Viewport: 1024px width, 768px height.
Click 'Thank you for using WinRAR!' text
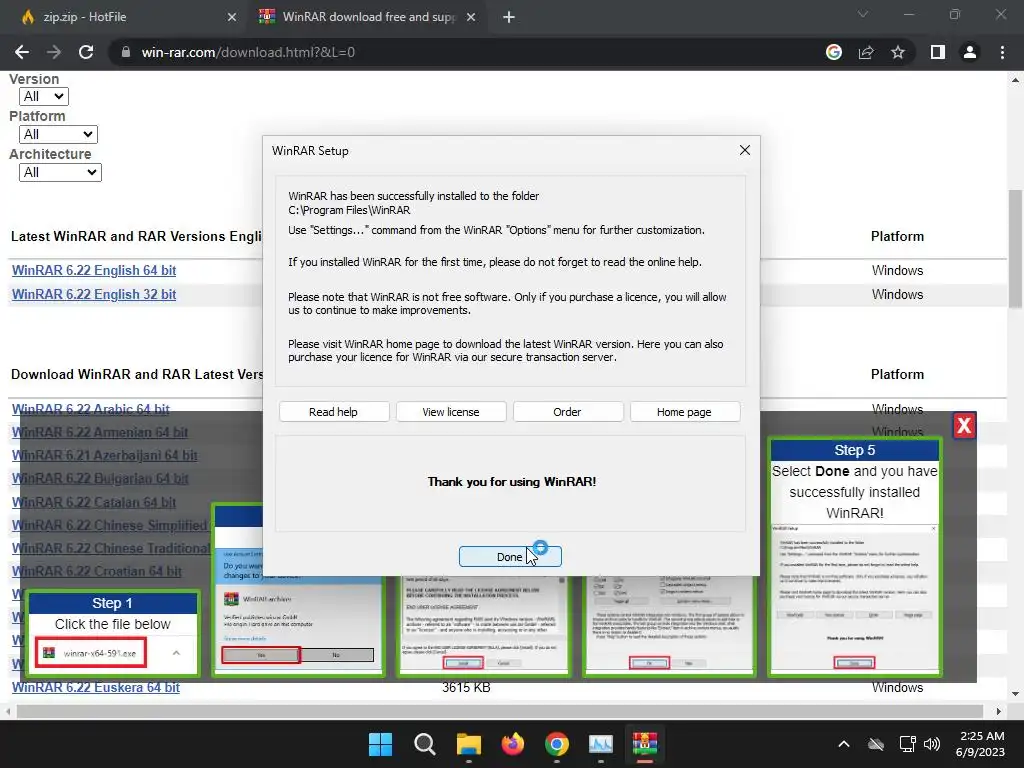(x=512, y=482)
